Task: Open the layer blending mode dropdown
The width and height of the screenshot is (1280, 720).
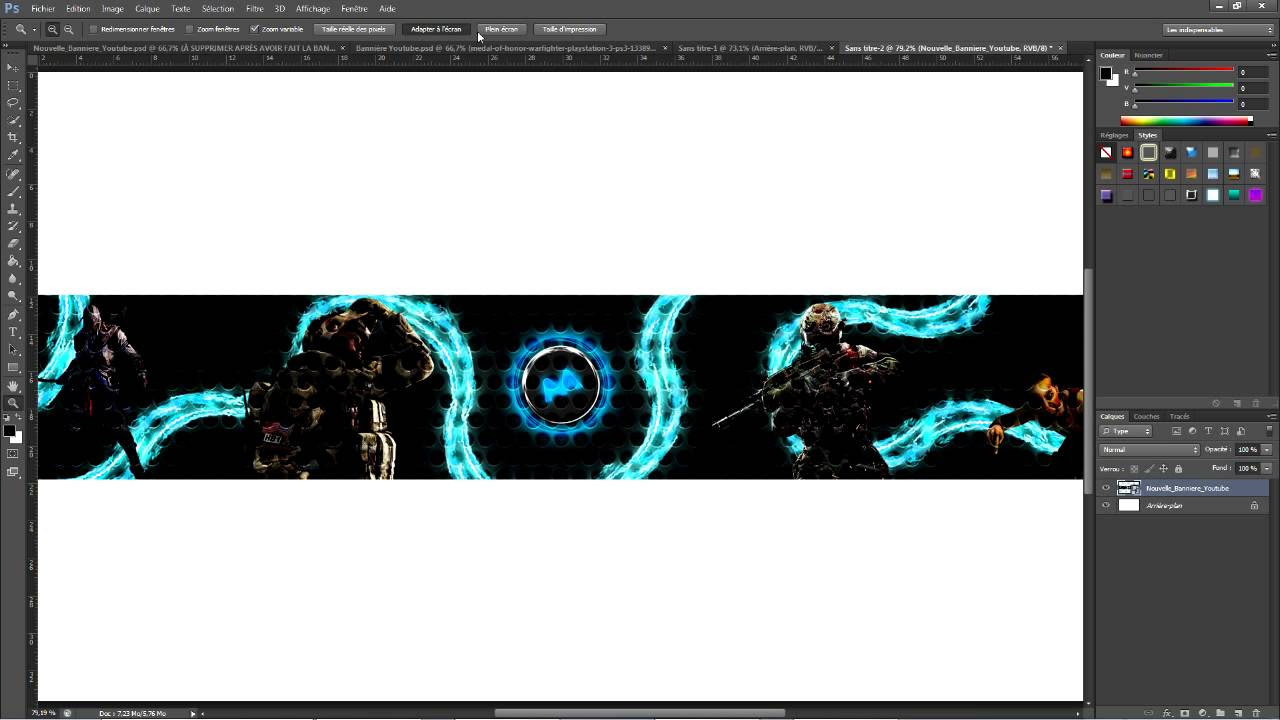Action: click(1149, 450)
